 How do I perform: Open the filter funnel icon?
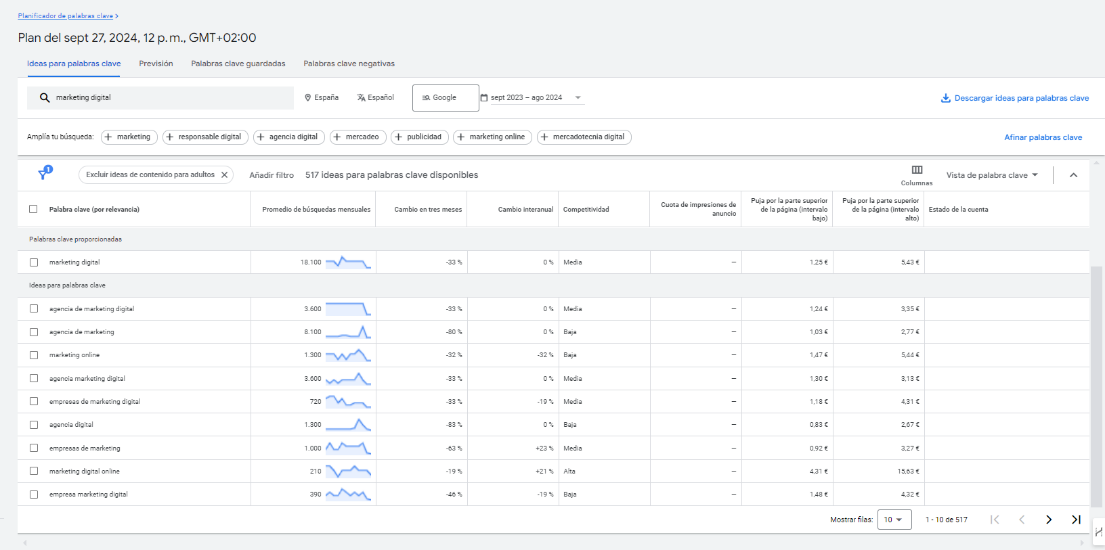coord(44,174)
